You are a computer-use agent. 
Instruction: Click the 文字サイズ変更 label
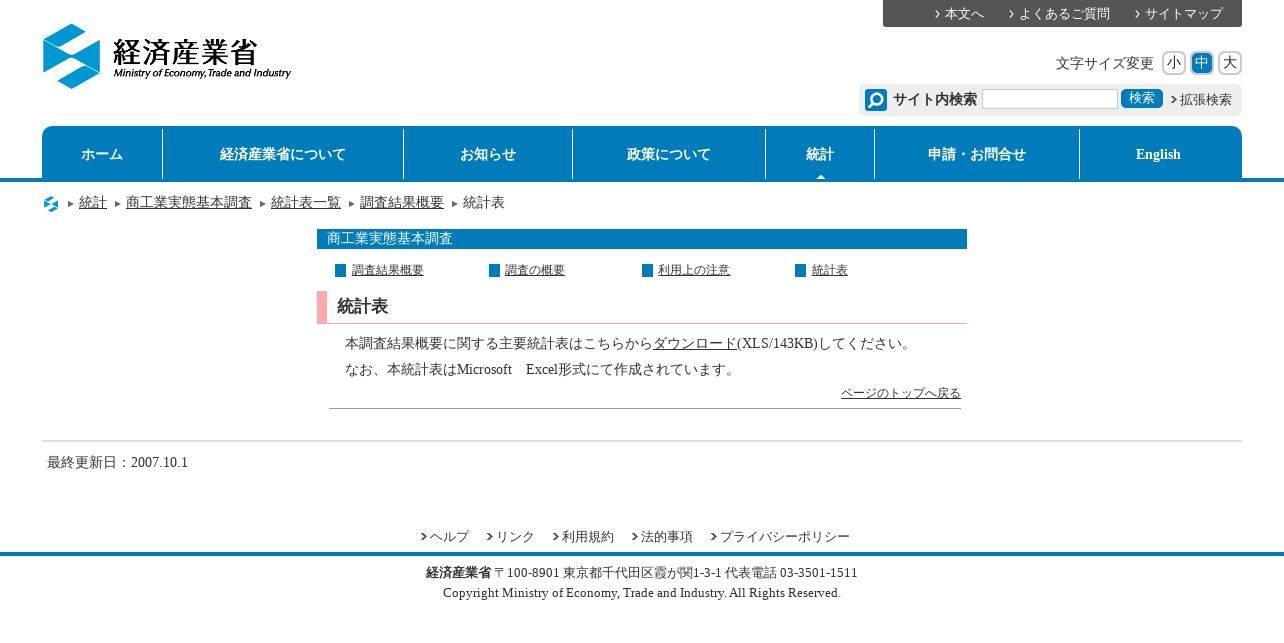[1105, 64]
